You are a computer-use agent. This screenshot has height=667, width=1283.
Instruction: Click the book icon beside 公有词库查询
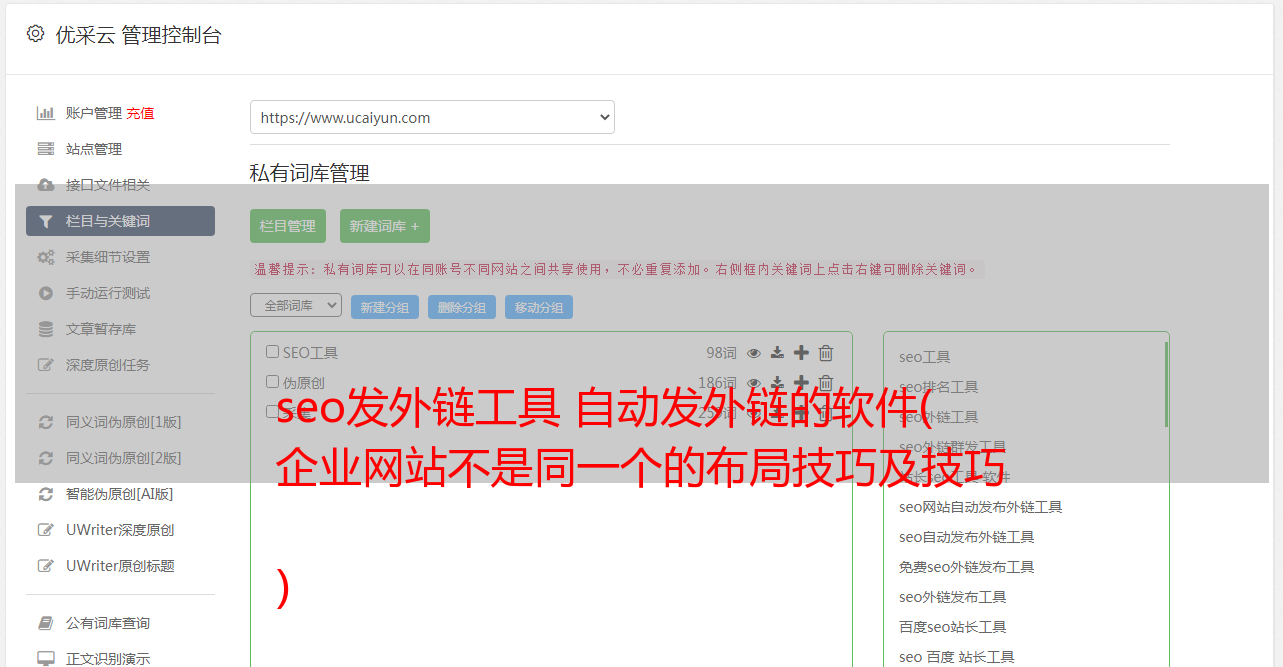[x=46, y=623]
